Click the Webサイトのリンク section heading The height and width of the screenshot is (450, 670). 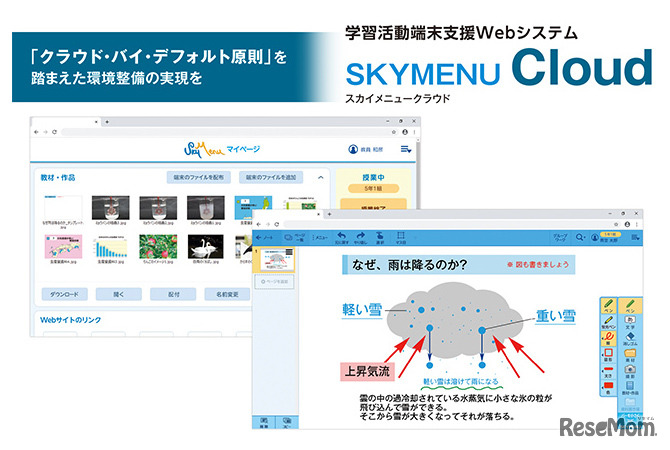(x=71, y=320)
